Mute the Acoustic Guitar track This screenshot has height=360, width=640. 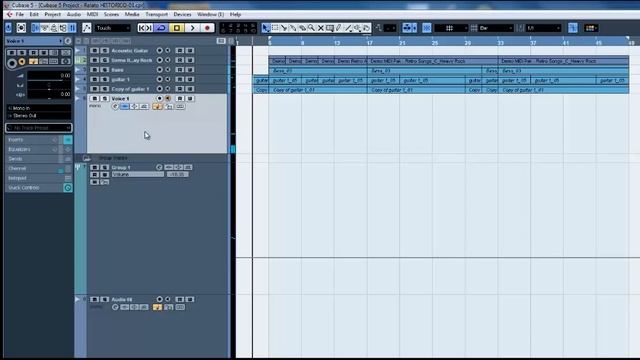point(95,51)
